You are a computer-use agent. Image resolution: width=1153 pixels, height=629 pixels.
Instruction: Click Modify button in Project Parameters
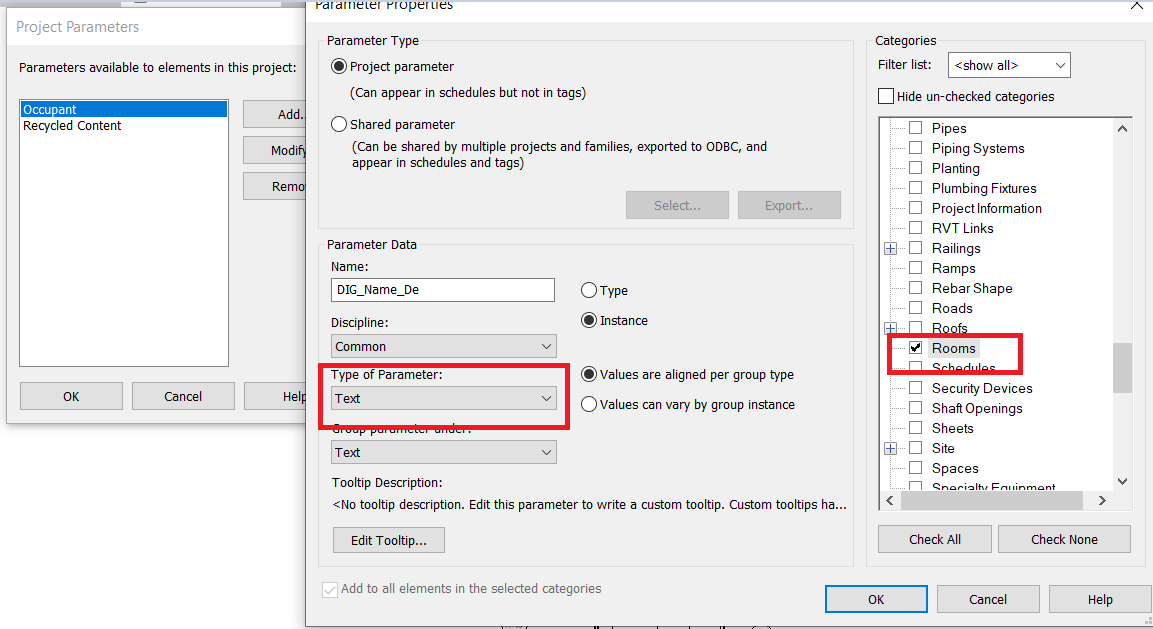(275, 150)
